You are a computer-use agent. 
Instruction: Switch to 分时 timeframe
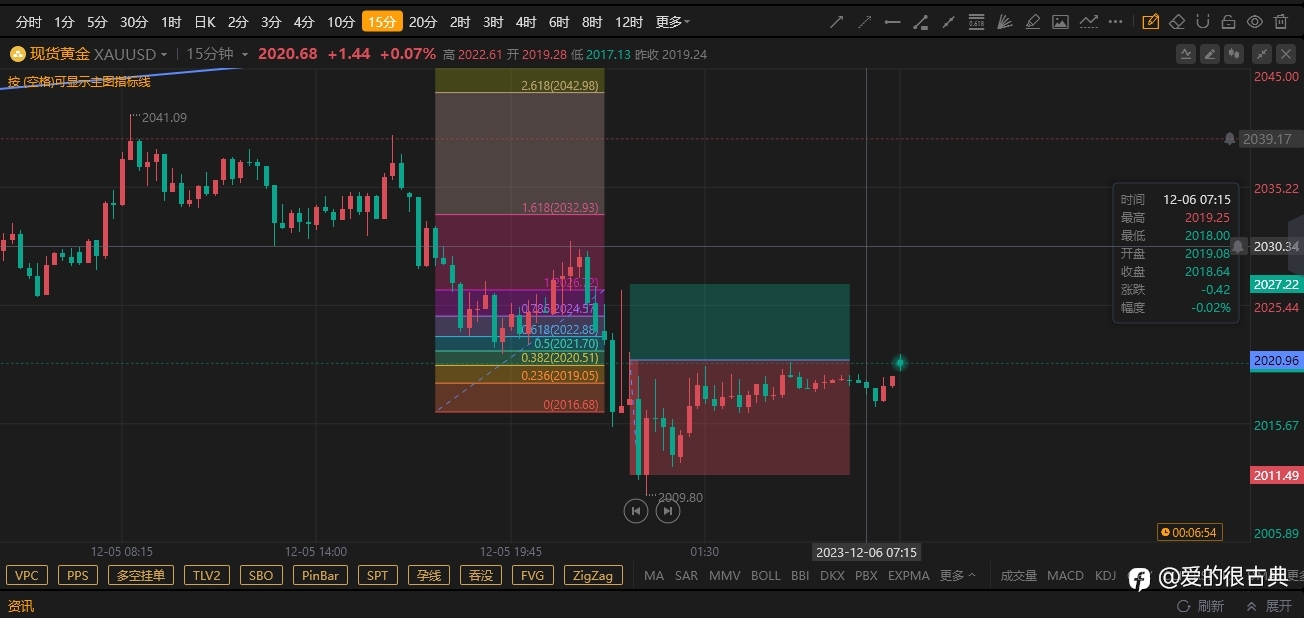(x=29, y=22)
